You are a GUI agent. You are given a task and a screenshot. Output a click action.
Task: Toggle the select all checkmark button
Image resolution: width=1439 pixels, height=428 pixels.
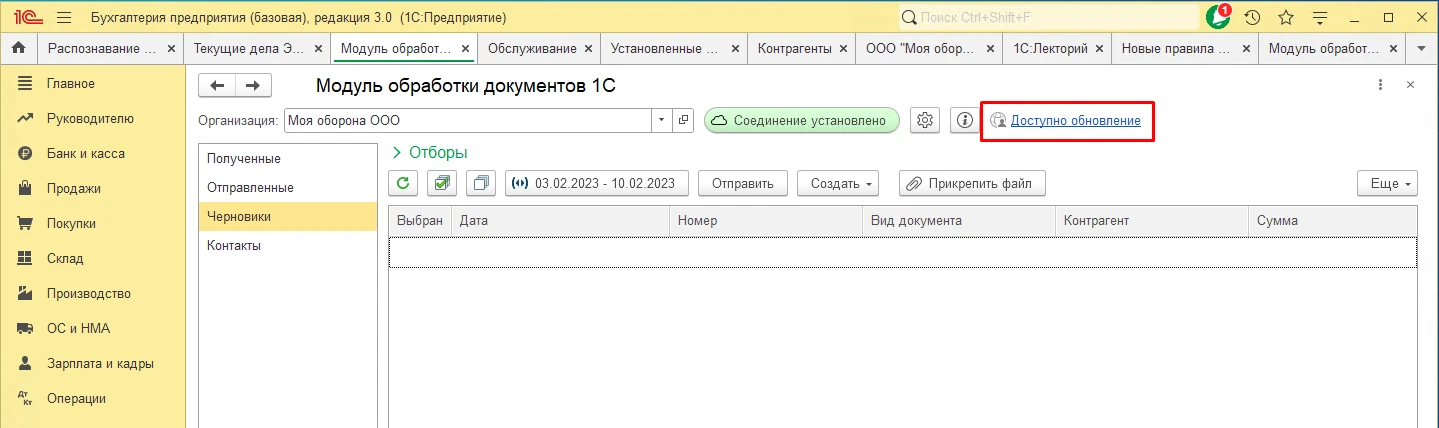[x=441, y=183]
